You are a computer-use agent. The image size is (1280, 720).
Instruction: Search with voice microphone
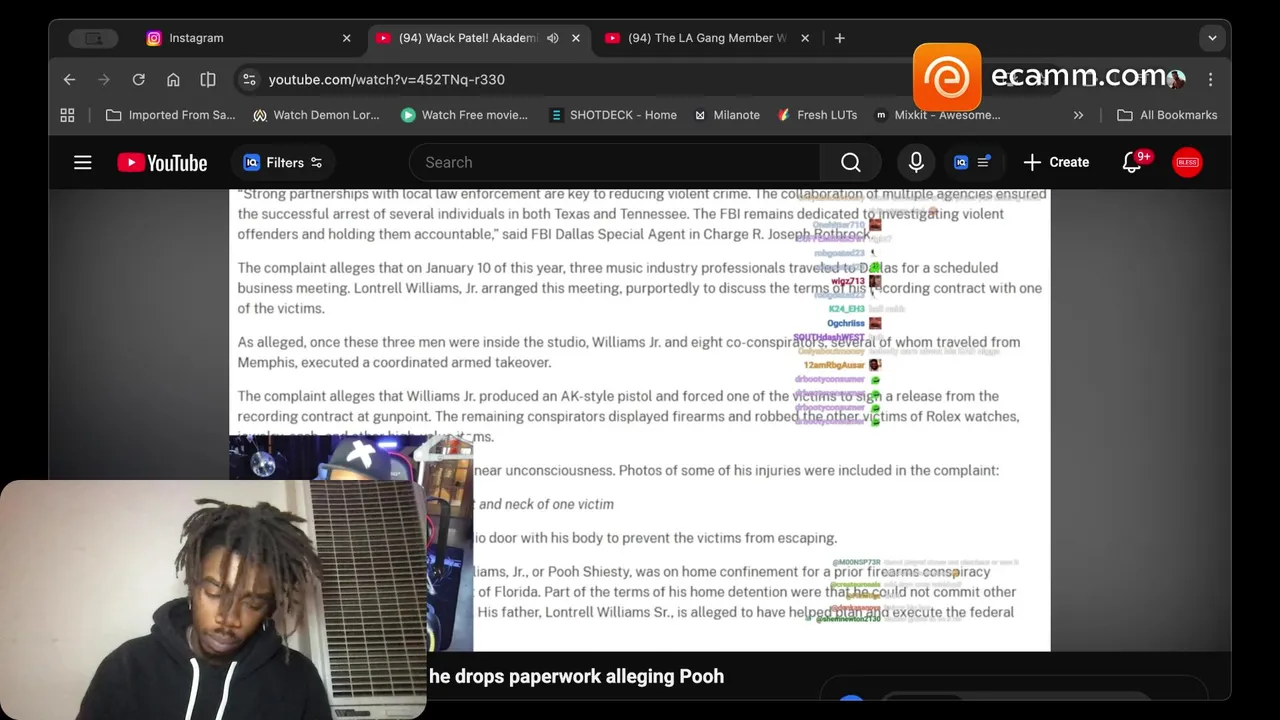(916, 162)
